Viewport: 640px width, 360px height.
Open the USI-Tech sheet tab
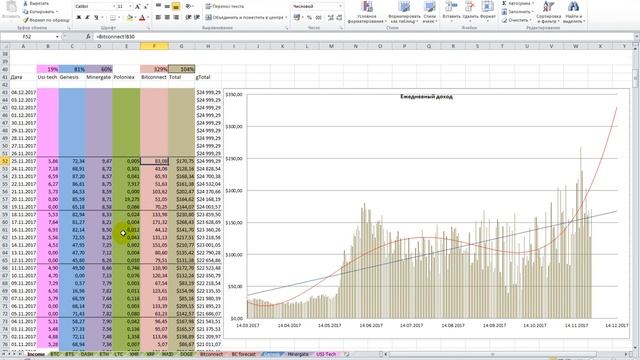326,354
